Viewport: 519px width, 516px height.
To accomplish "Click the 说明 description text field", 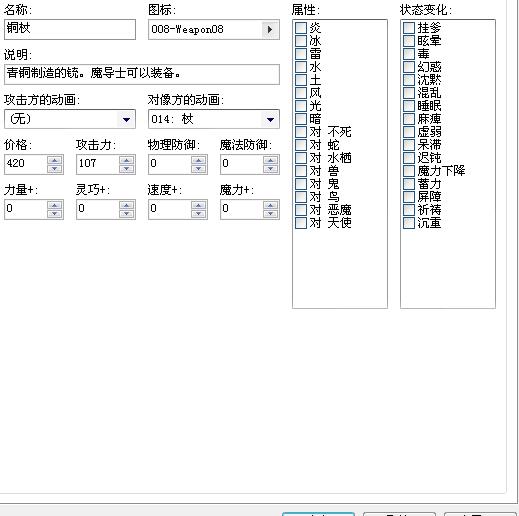I will point(142,74).
